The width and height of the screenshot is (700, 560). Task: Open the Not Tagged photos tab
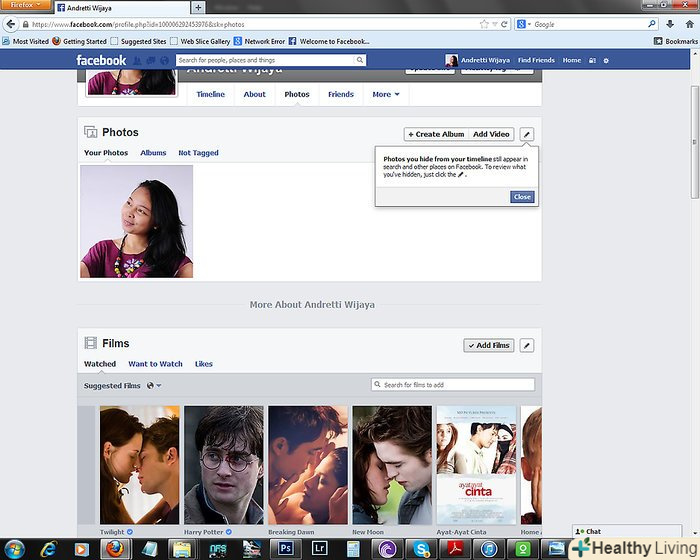pyautogui.click(x=198, y=153)
